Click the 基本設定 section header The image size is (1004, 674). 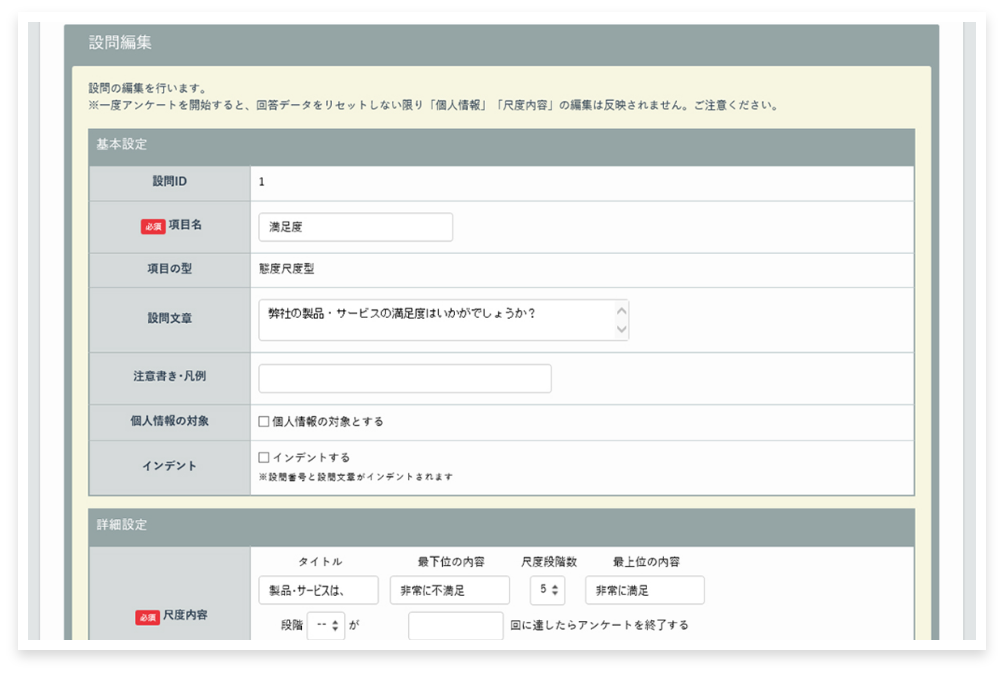pyautogui.click(x=501, y=145)
